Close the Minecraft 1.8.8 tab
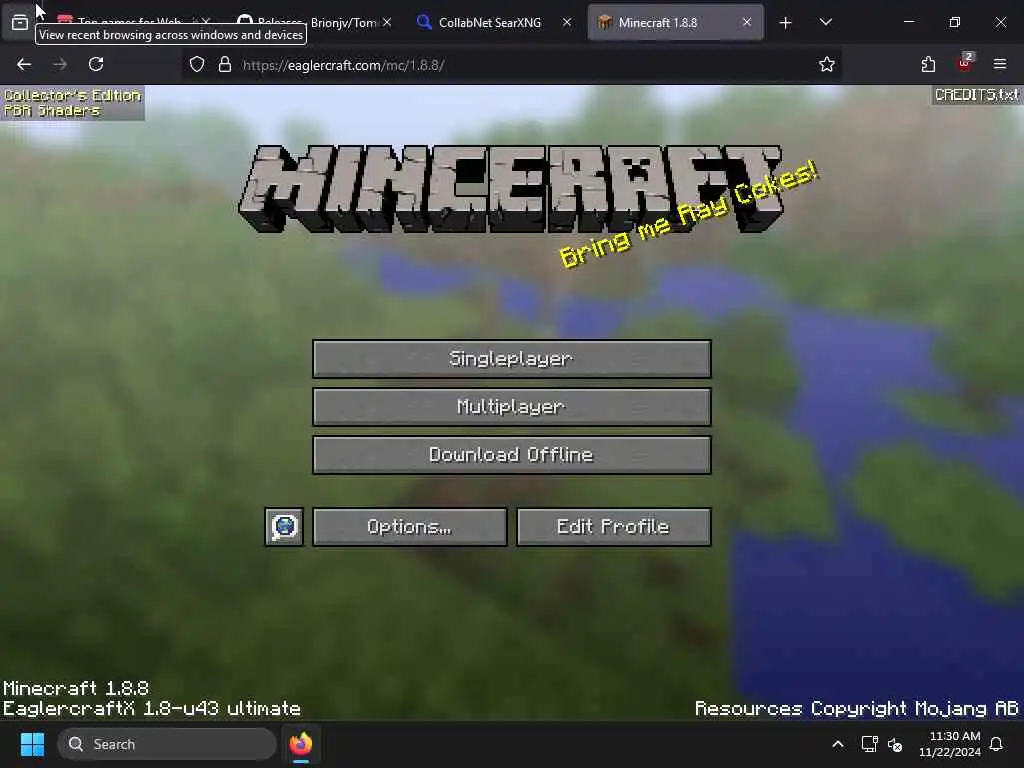Image resolution: width=1024 pixels, height=768 pixels. tap(746, 22)
